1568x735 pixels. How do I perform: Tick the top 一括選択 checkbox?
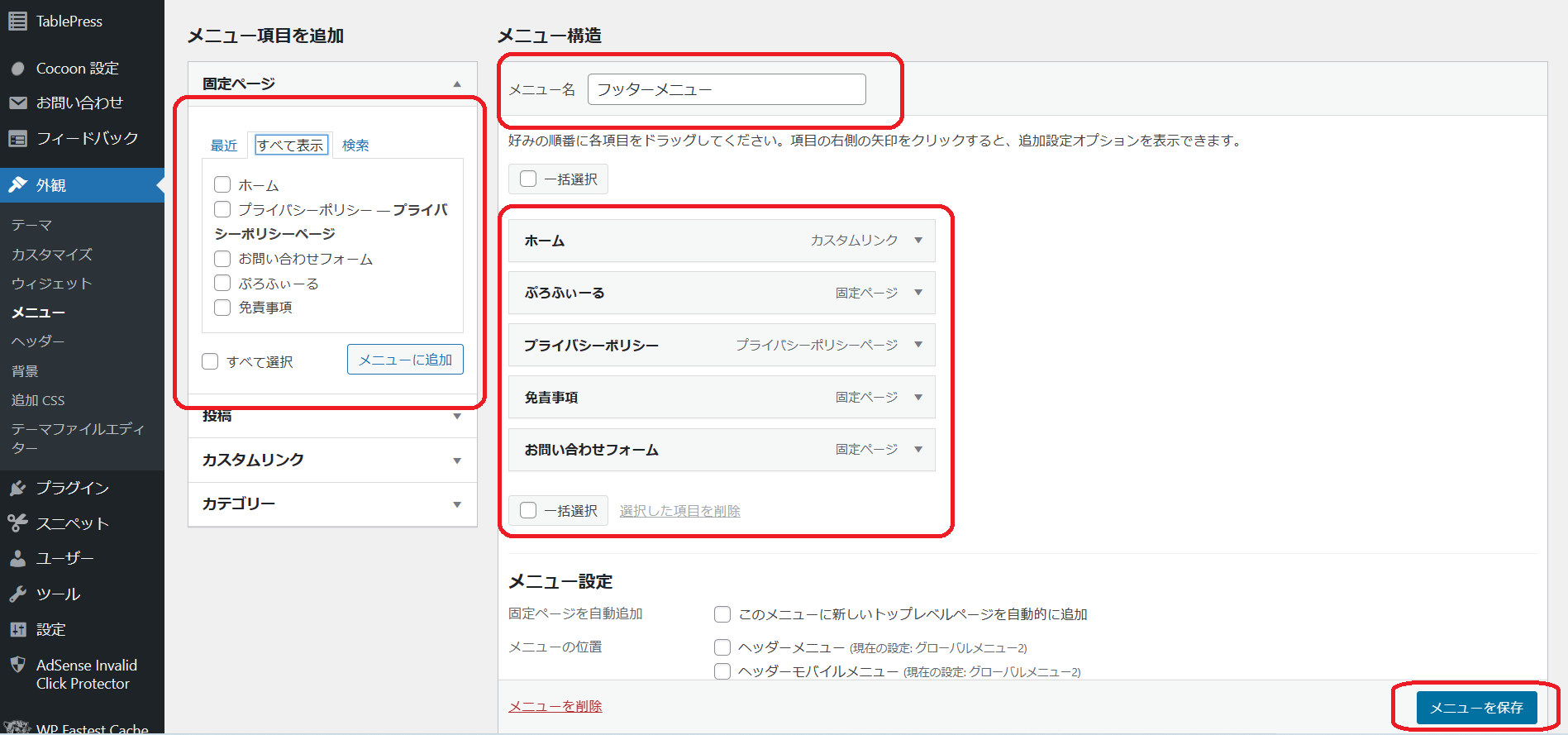click(528, 179)
